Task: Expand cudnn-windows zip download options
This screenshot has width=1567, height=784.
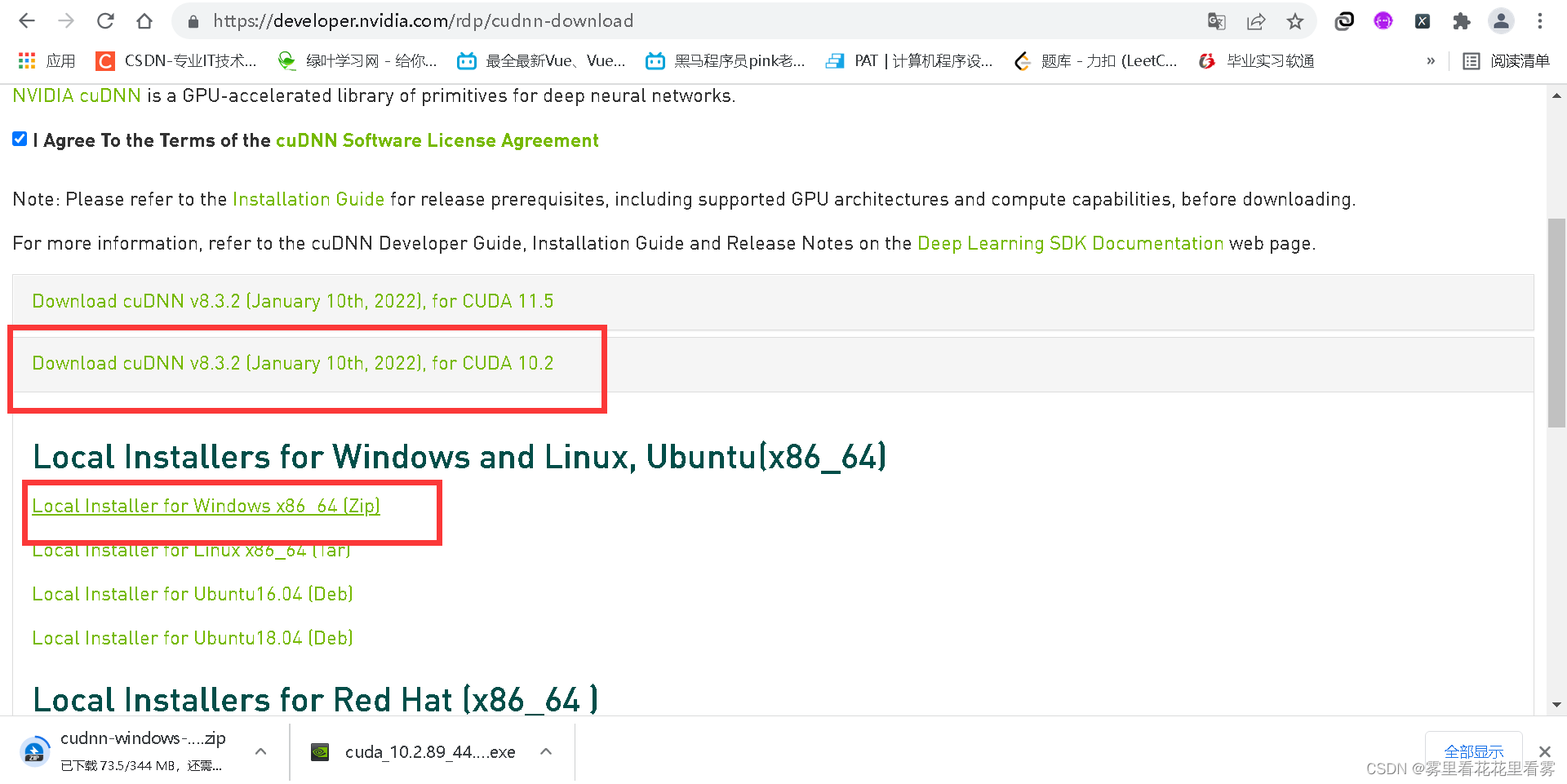Action: (261, 751)
